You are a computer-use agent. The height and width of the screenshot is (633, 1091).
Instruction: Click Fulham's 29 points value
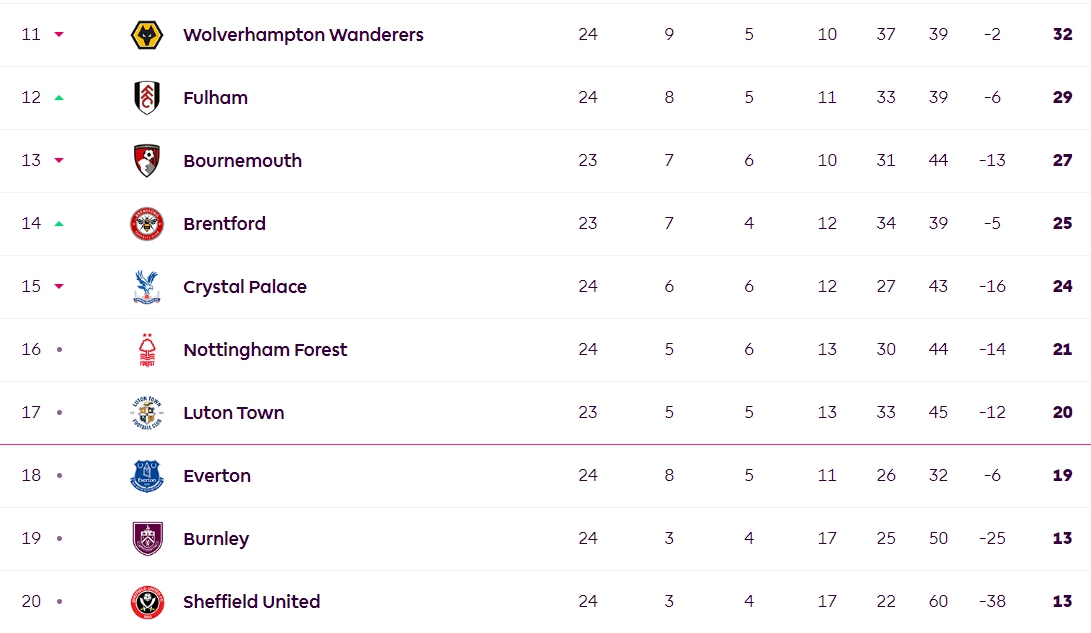(x=1062, y=97)
